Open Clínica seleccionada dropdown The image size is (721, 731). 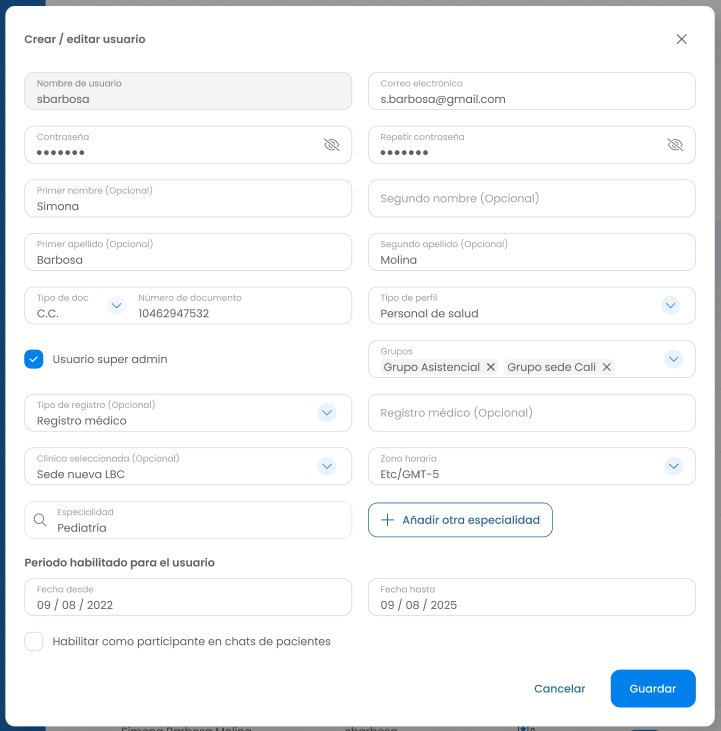pyautogui.click(x=327, y=466)
